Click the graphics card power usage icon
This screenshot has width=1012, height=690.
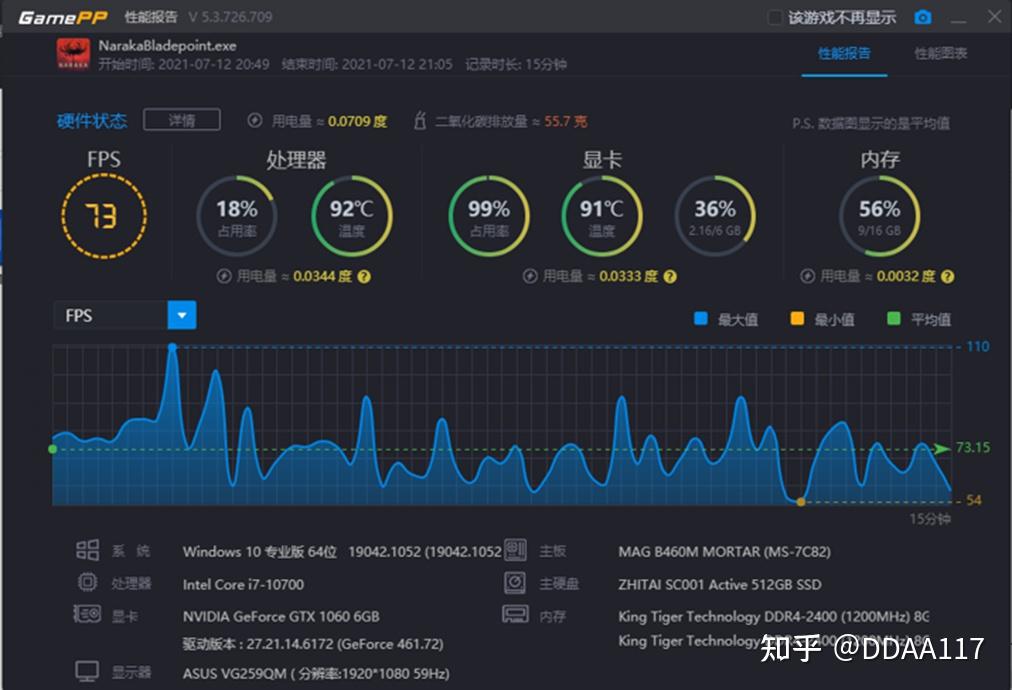point(530,276)
